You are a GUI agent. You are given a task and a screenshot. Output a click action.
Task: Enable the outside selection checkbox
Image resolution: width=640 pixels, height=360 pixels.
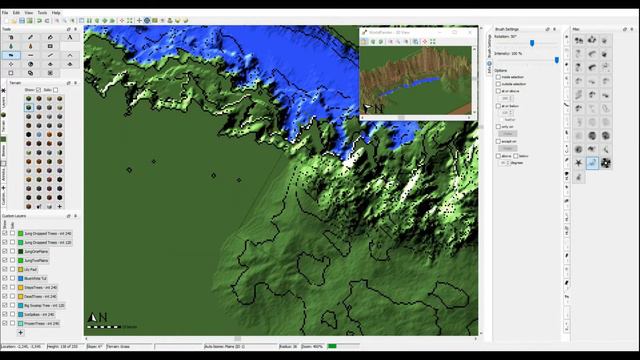click(x=498, y=84)
